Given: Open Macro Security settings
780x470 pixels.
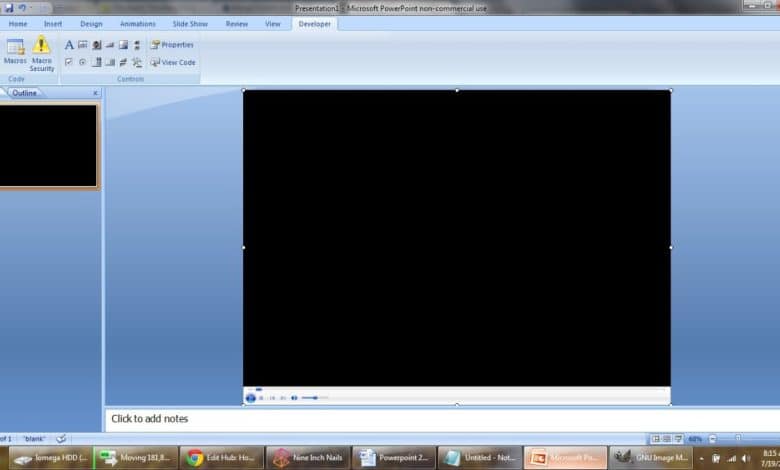Looking at the screenshot, I should click(x=42, y=54).
